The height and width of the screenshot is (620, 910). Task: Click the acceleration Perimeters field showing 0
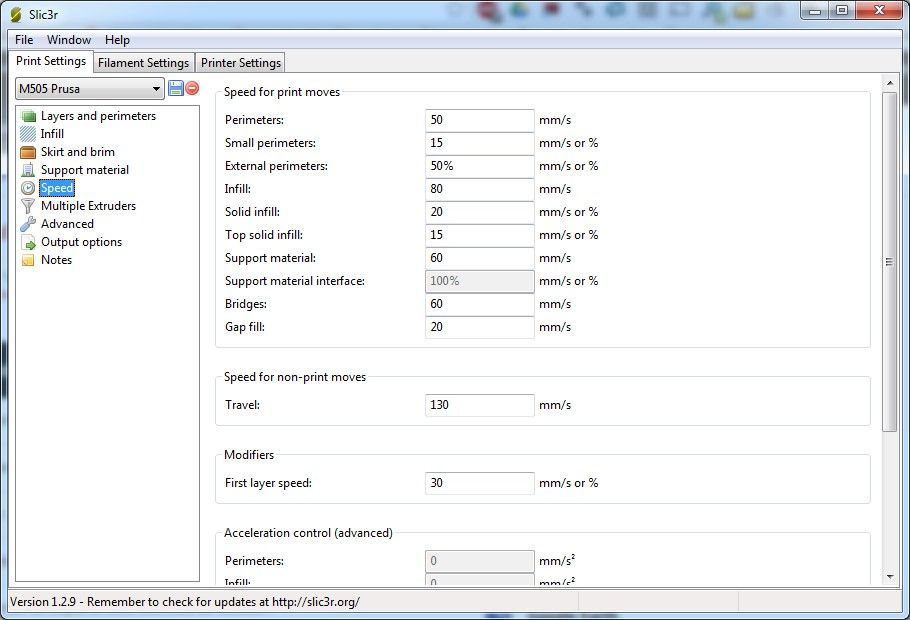479,561
